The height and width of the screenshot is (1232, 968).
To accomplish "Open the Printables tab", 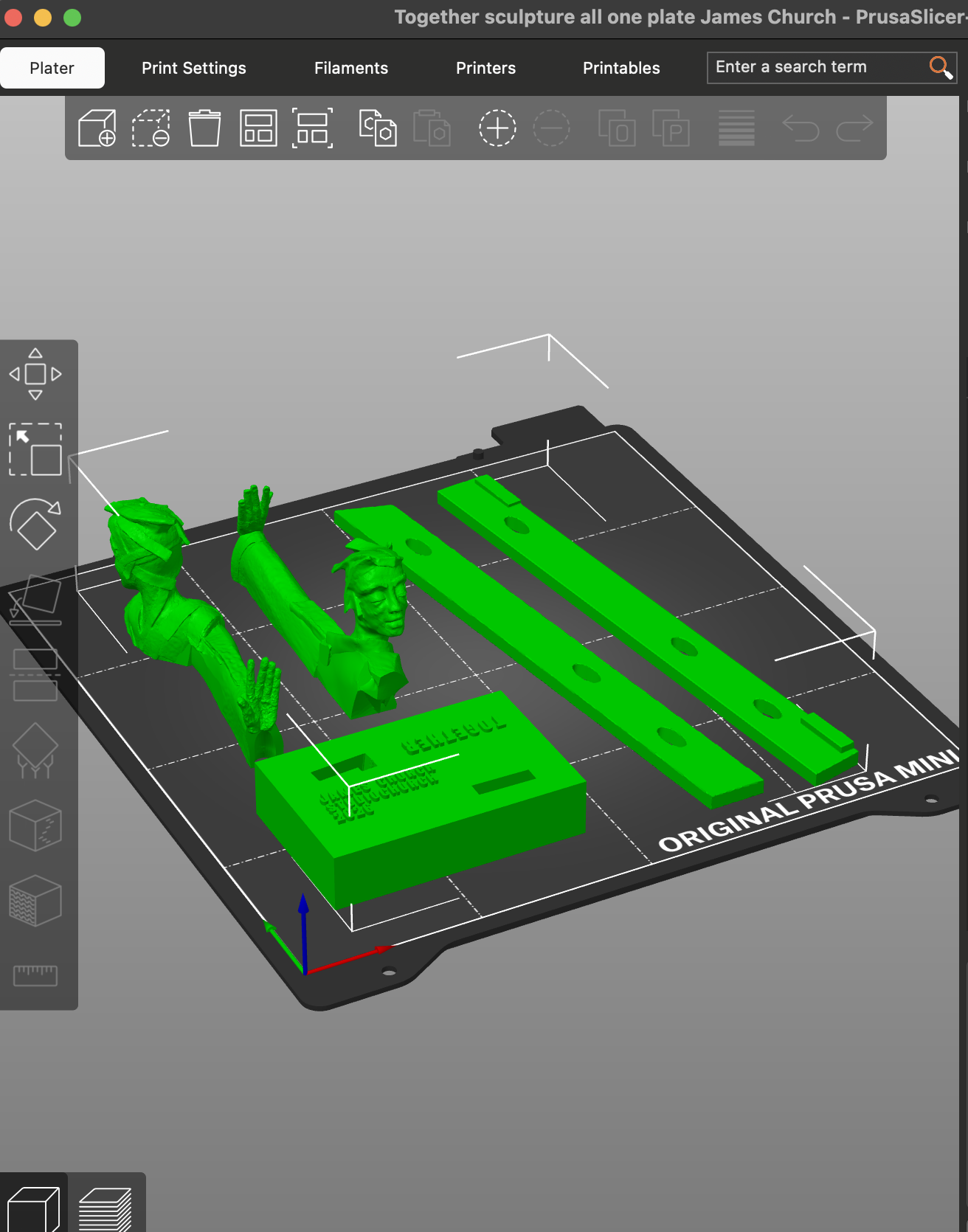I will point(621,68).
